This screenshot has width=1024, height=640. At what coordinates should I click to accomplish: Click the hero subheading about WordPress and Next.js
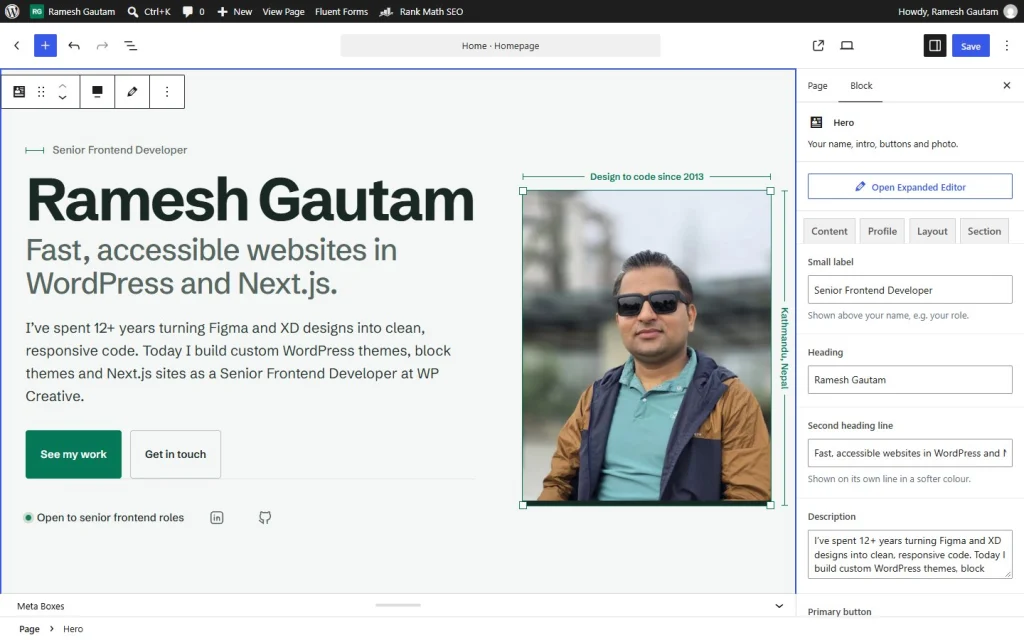[x=212, y=266]
